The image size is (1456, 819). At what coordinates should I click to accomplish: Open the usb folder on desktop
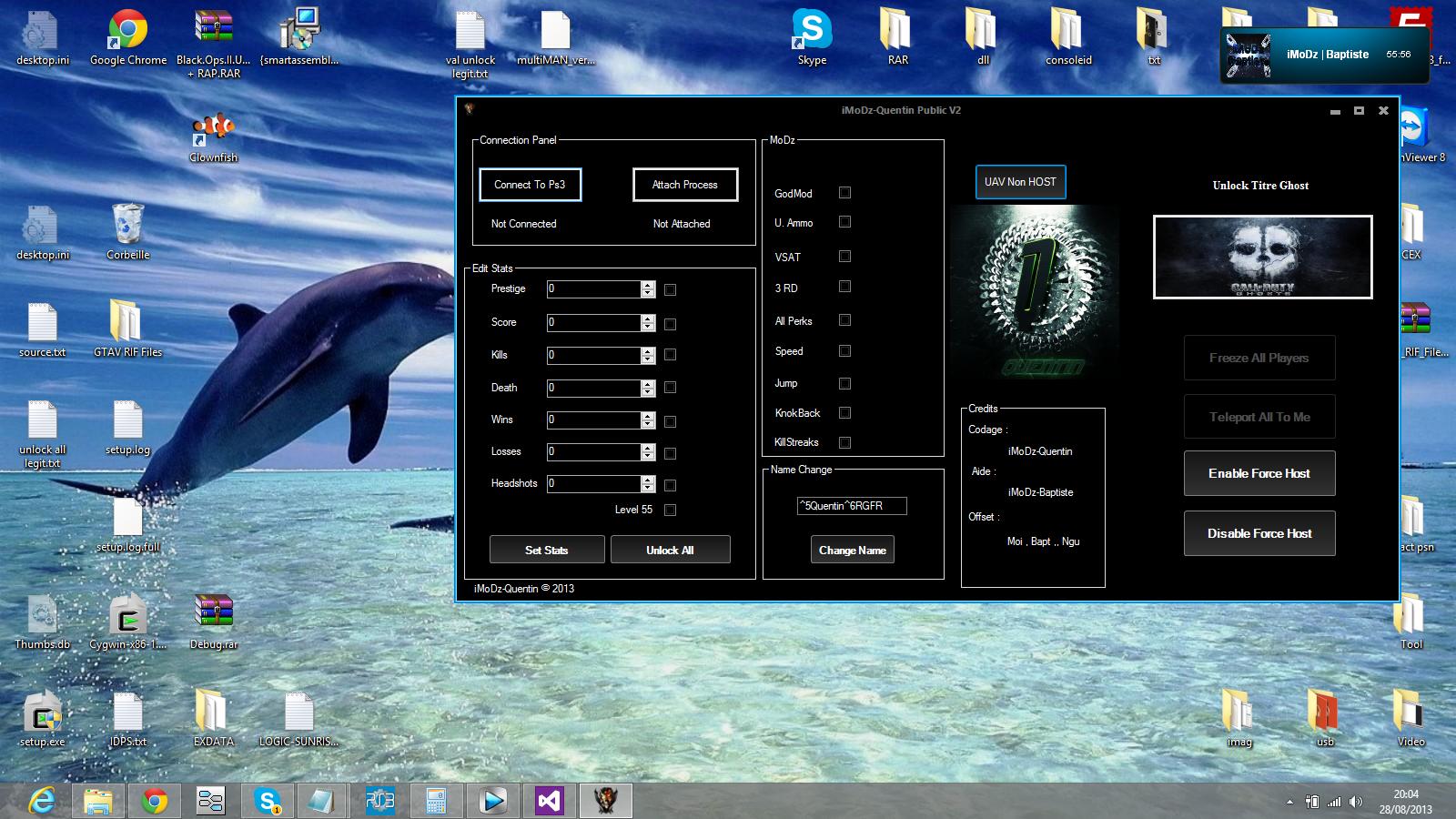point(1325,720)
